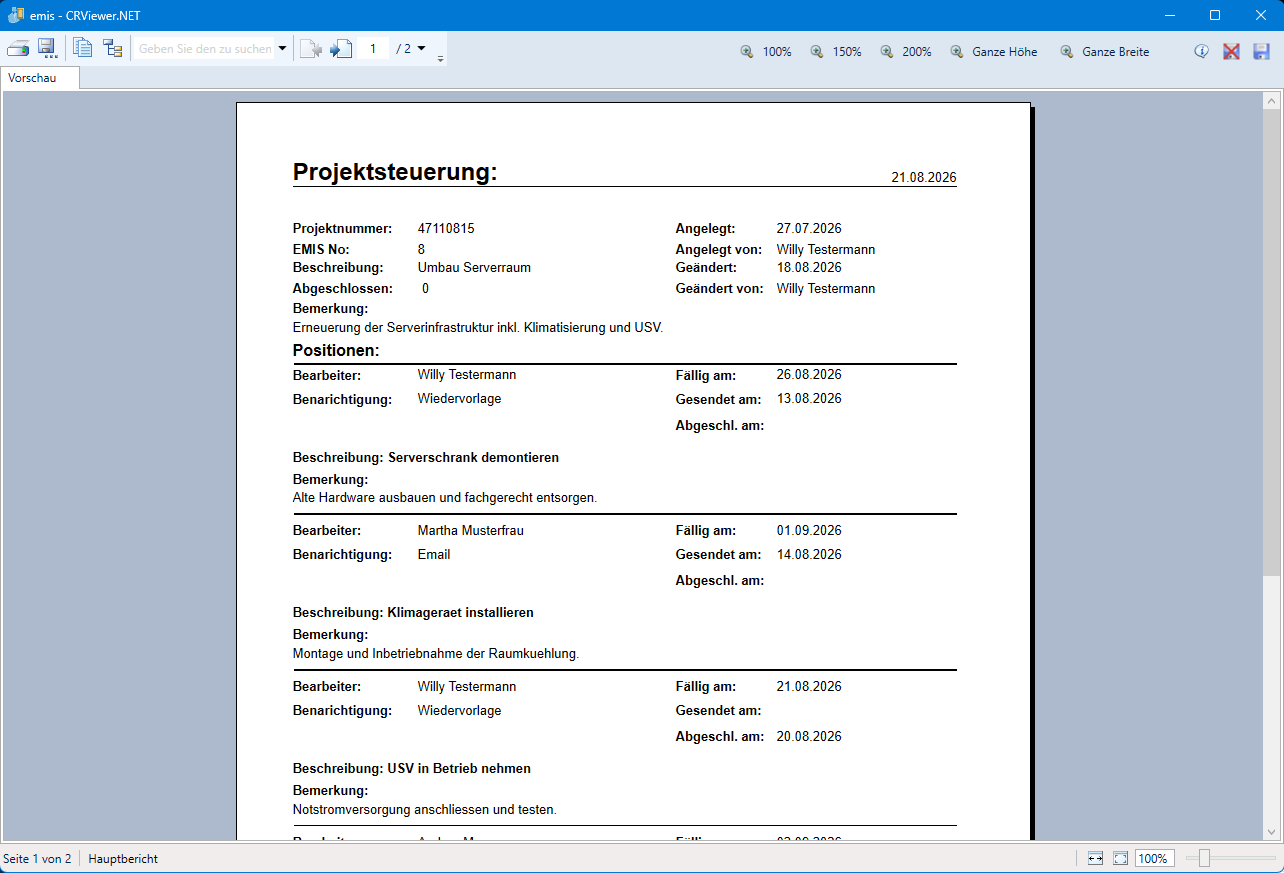Set zoom to 200%
Viewport: 1284px width, 873px height.
tap(906, 51)
